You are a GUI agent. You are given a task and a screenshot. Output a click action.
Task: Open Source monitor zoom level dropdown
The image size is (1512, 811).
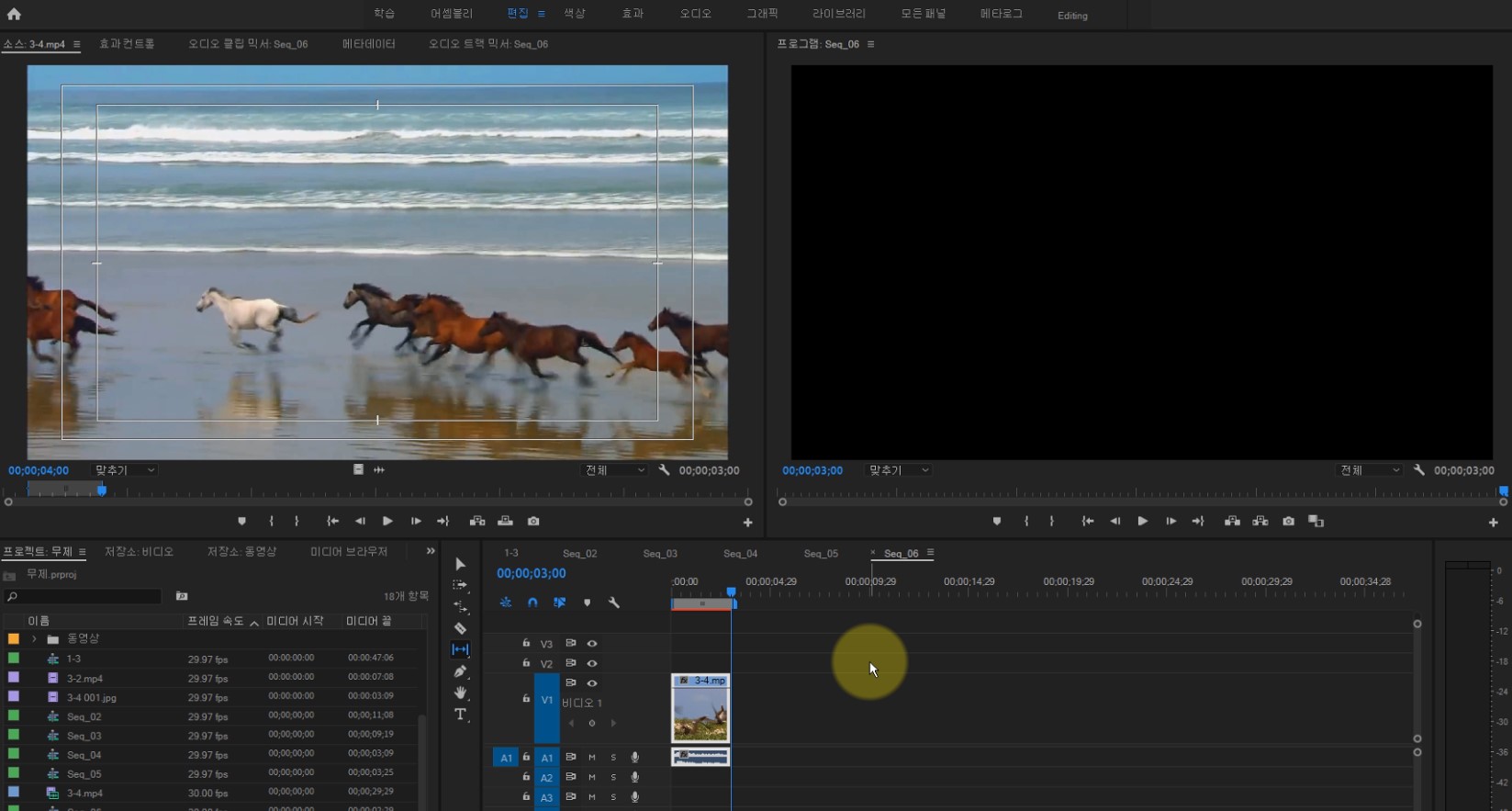click(126, 470)
